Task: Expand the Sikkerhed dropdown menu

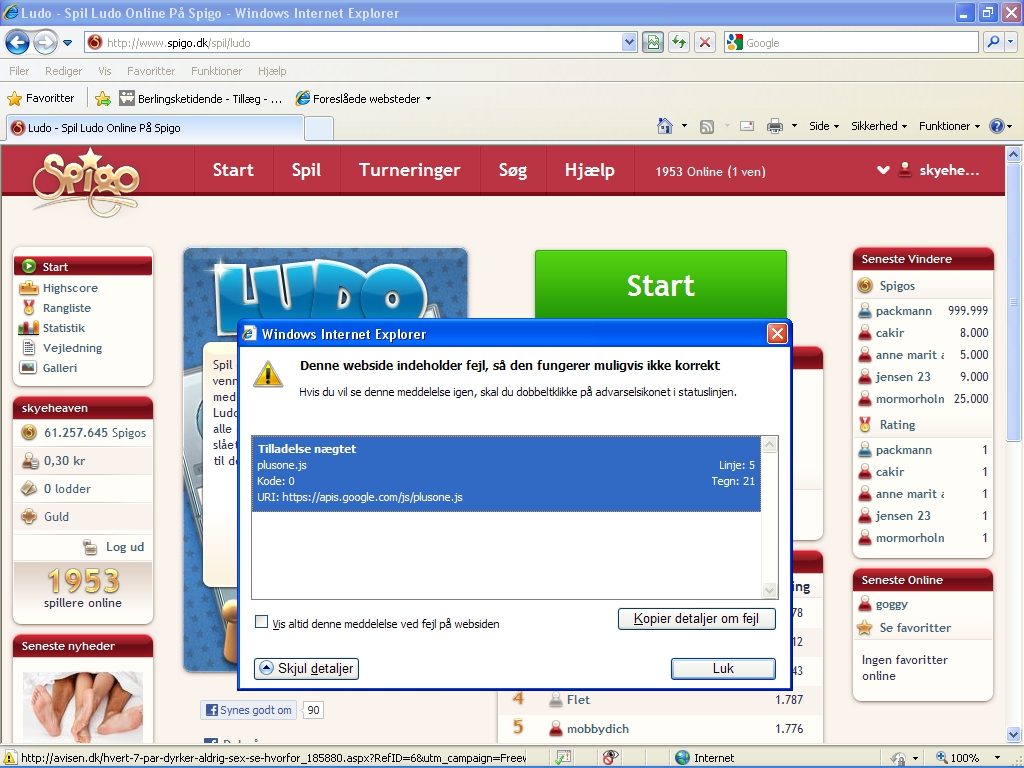Action: tap(879, 126)
